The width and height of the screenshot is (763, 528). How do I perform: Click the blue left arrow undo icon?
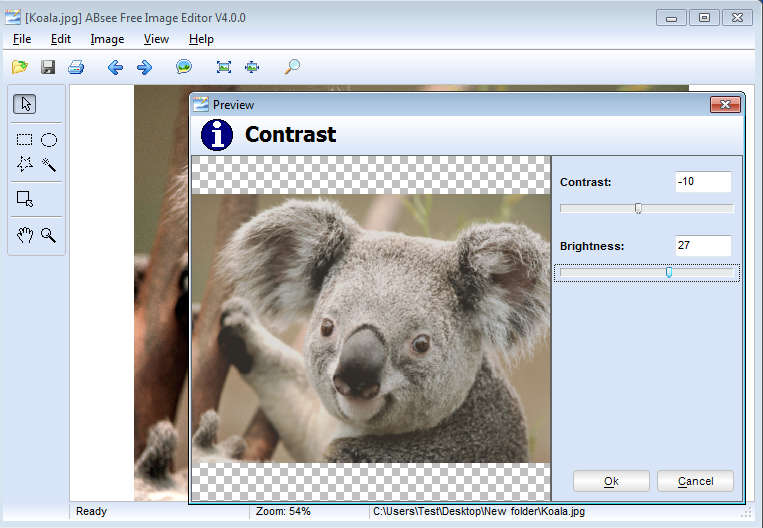(115, 67)
